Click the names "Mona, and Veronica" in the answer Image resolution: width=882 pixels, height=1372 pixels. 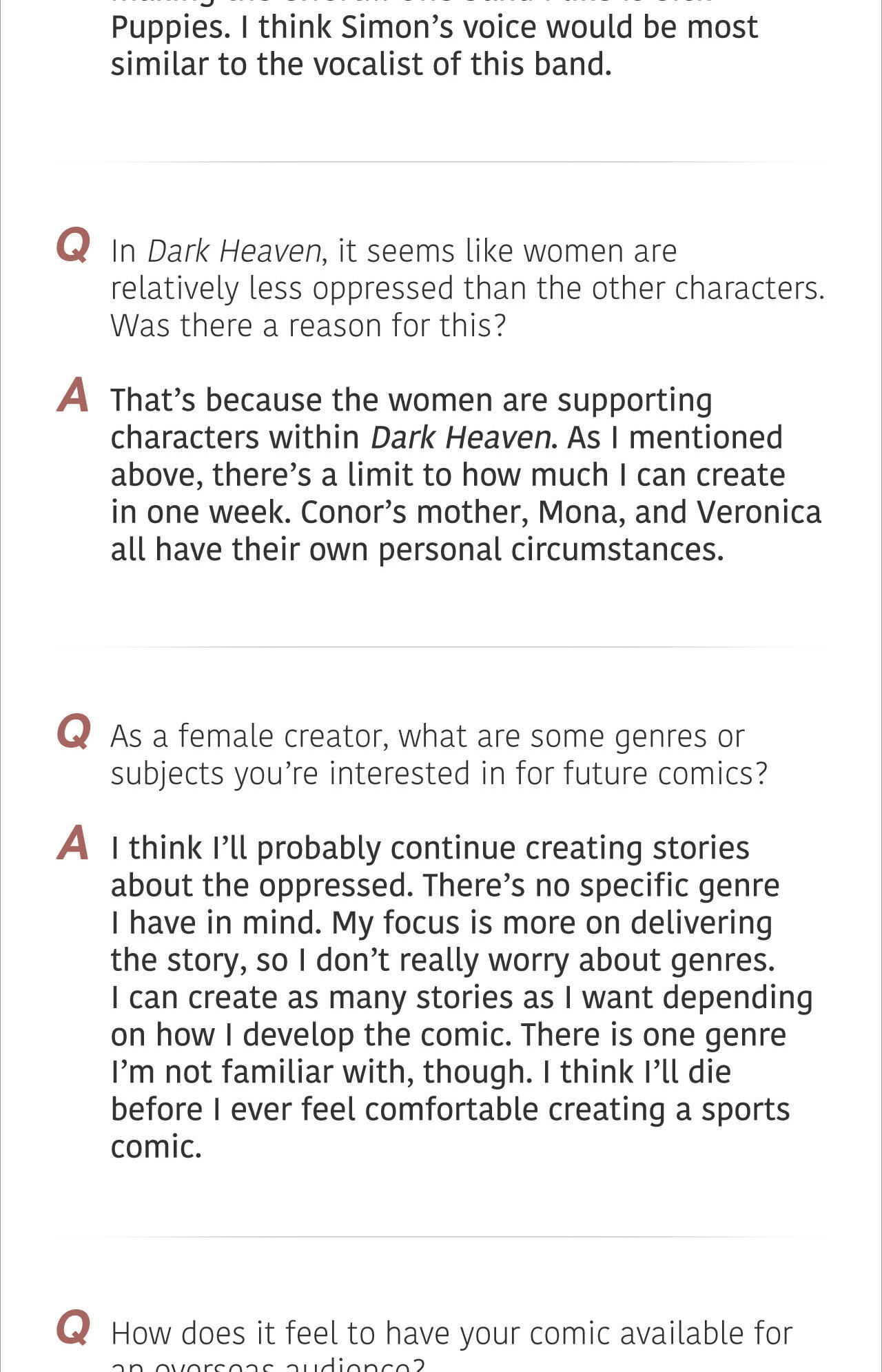click(x=679, y=513)
